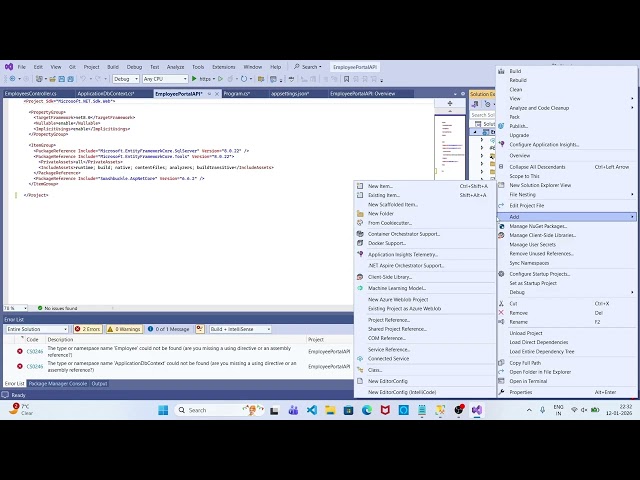Click the red Remove X icon
Screen dimensions: 640x480
point(501,313)
